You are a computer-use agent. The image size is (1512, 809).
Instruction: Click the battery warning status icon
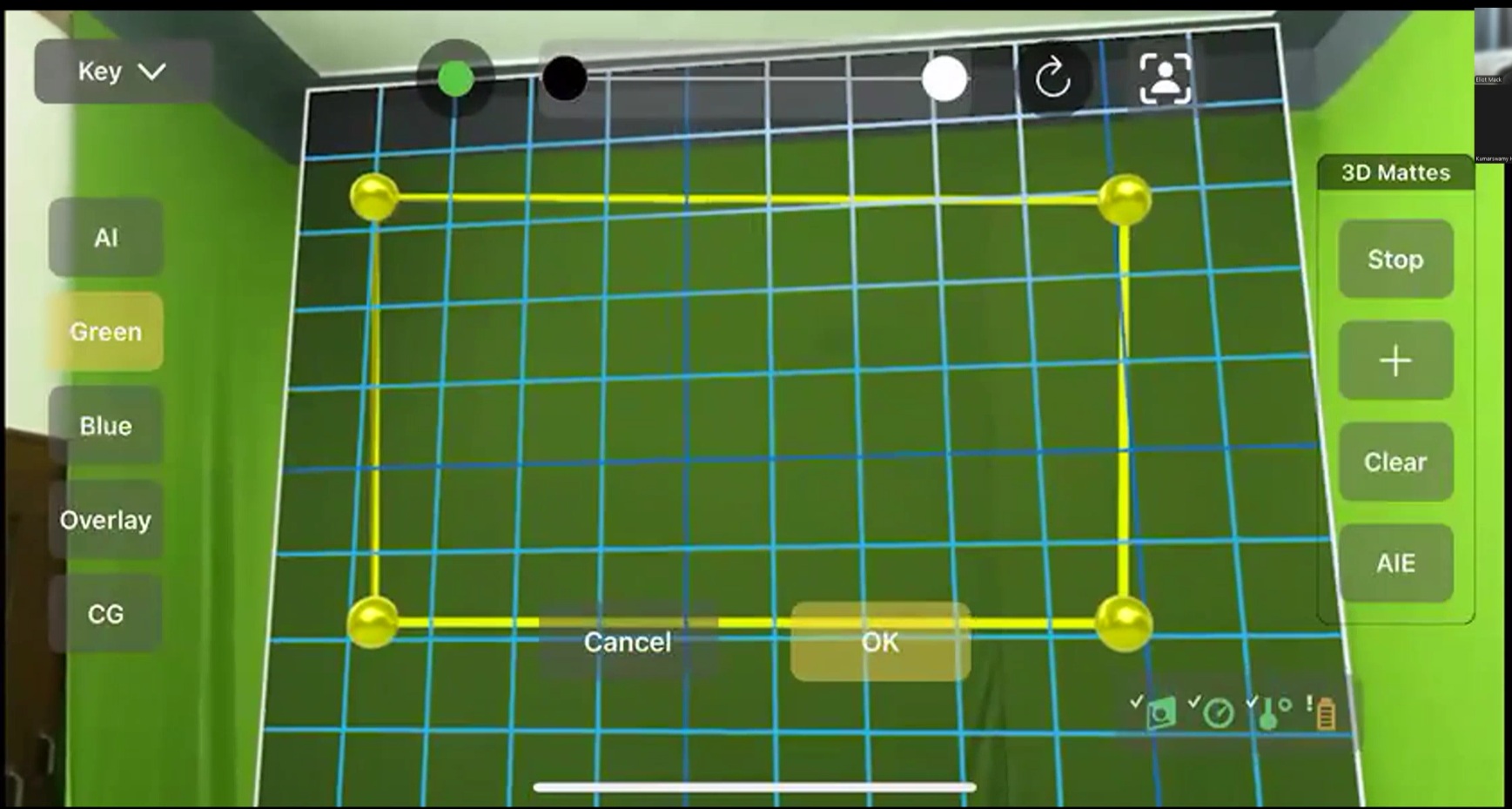(x=1326, y=713)
